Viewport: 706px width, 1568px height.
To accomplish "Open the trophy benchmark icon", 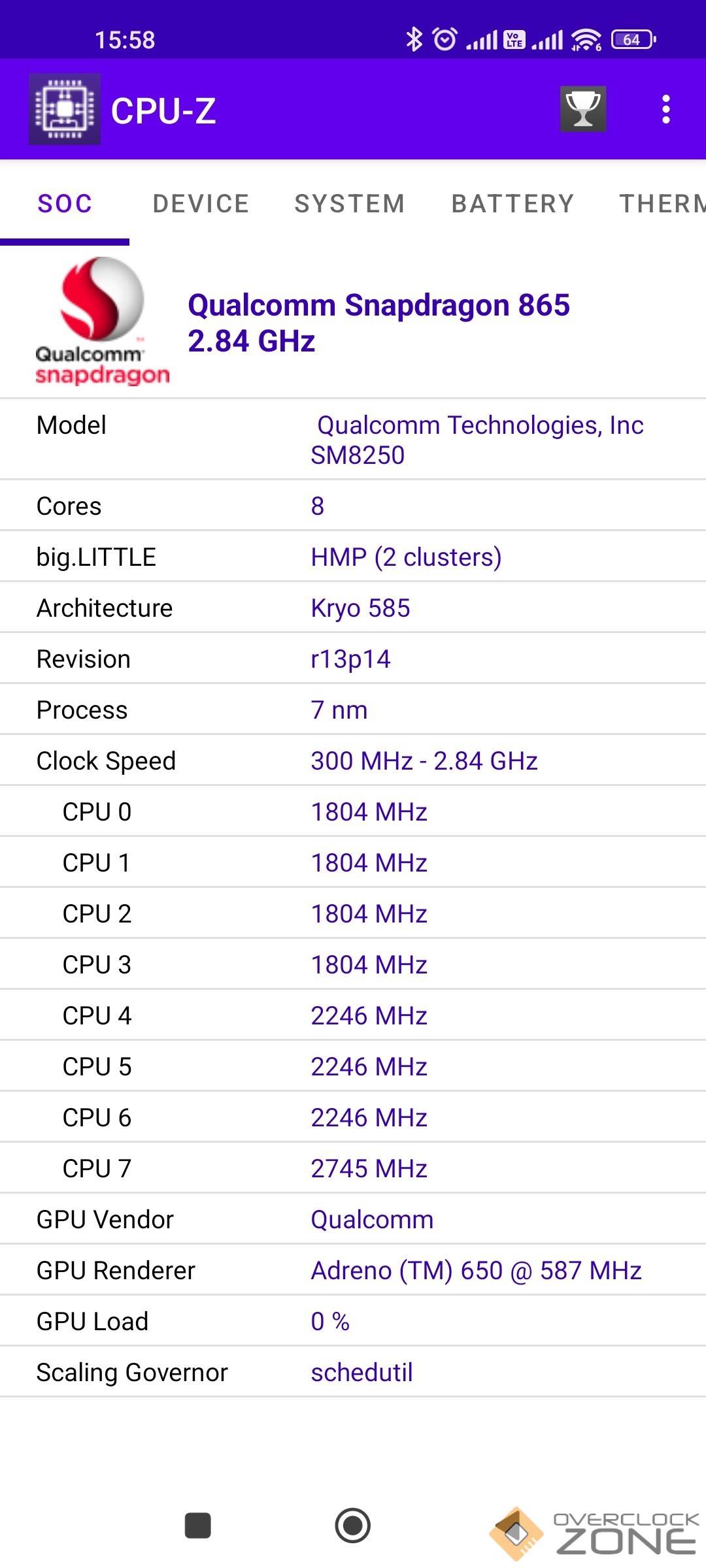I will 583,109.
